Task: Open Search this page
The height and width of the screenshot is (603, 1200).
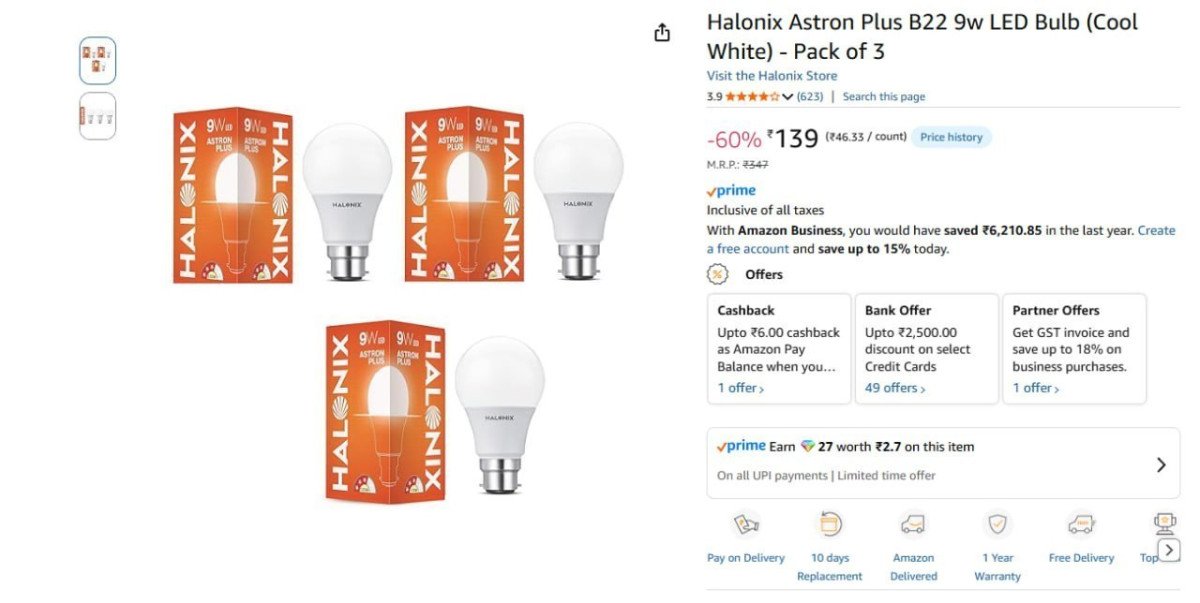Action: coord(883,96)
